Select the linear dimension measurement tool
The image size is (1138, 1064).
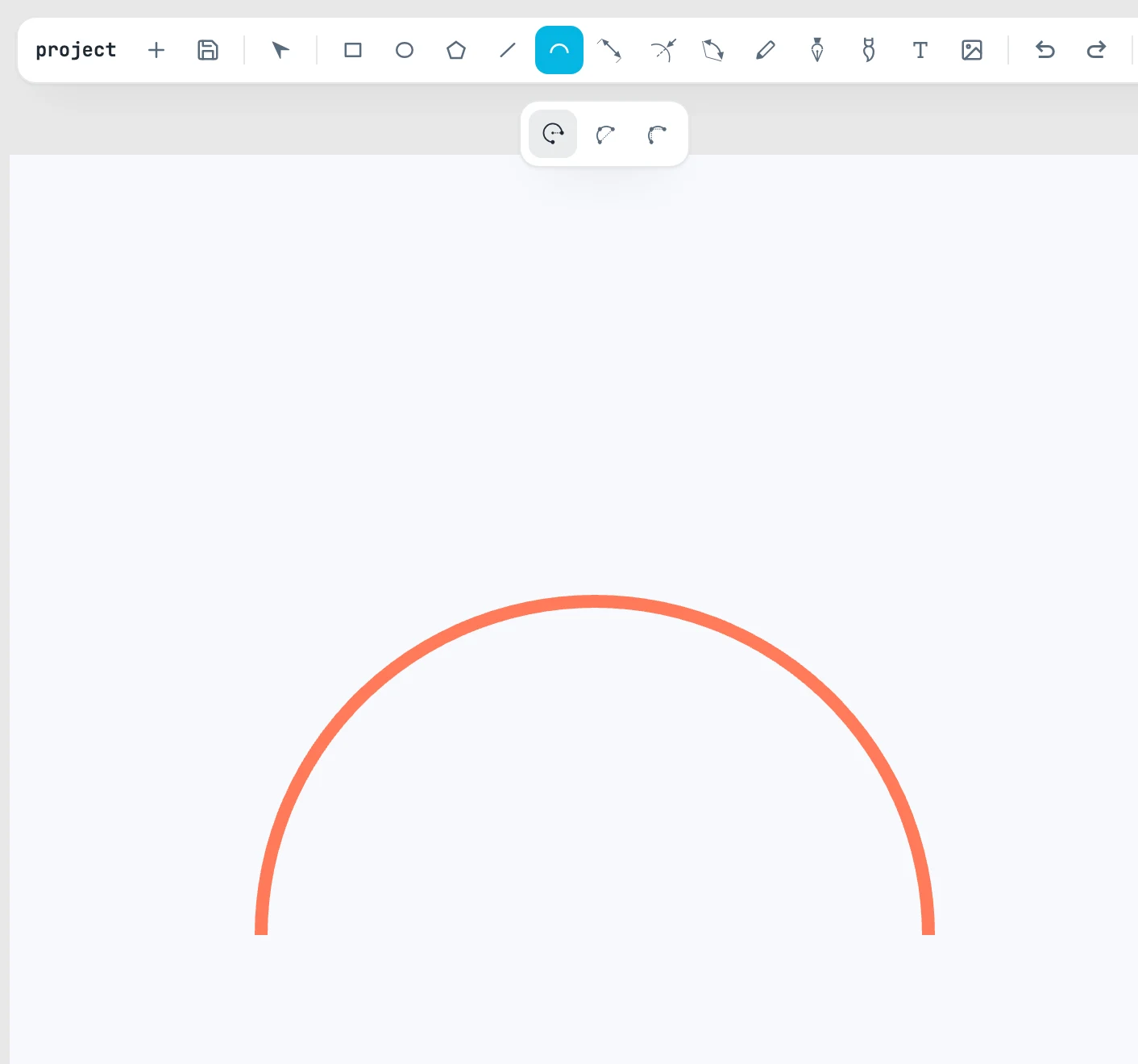(609, 50)
